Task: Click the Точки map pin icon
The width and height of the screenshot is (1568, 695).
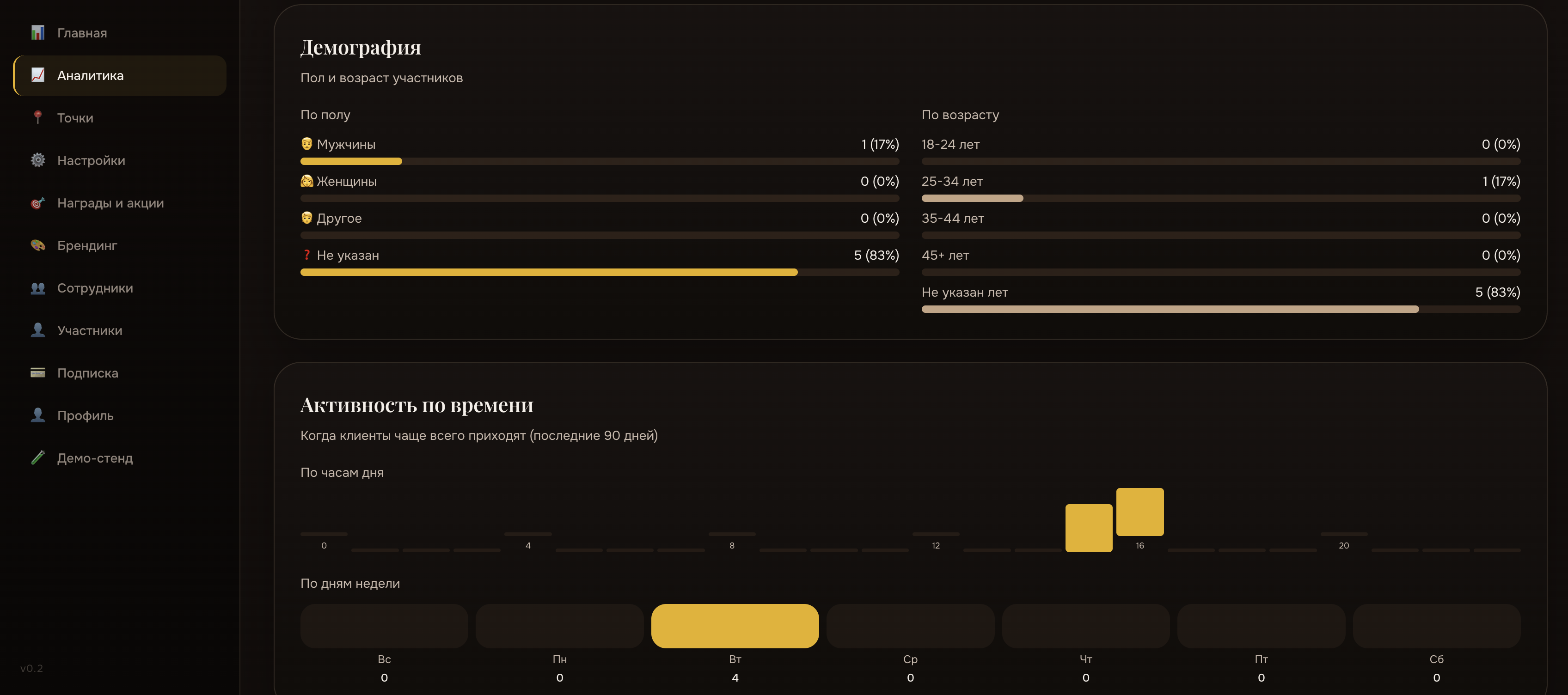Action: [38, 117]
